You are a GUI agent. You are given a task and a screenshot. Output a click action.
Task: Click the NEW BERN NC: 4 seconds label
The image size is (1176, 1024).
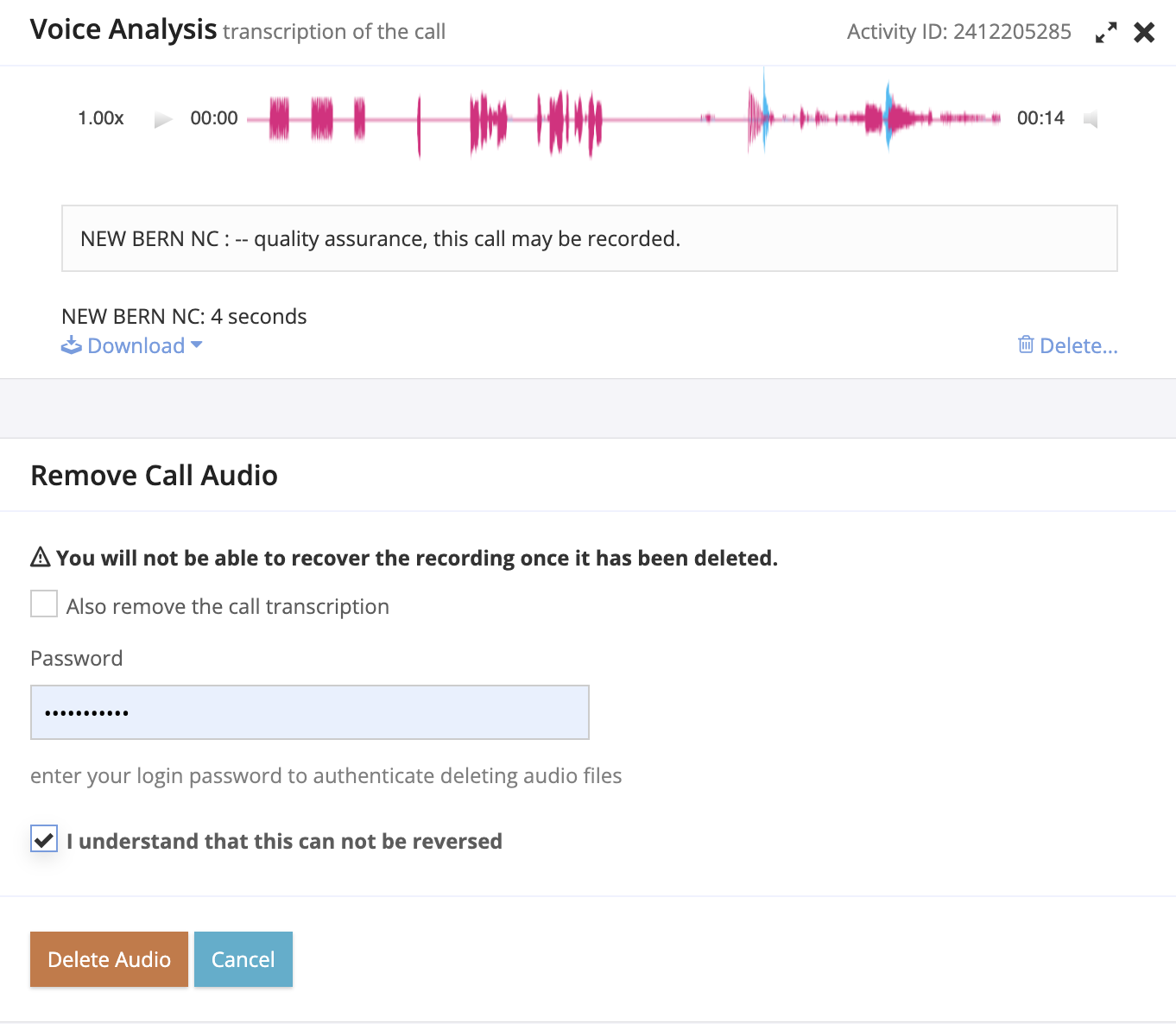184,316
